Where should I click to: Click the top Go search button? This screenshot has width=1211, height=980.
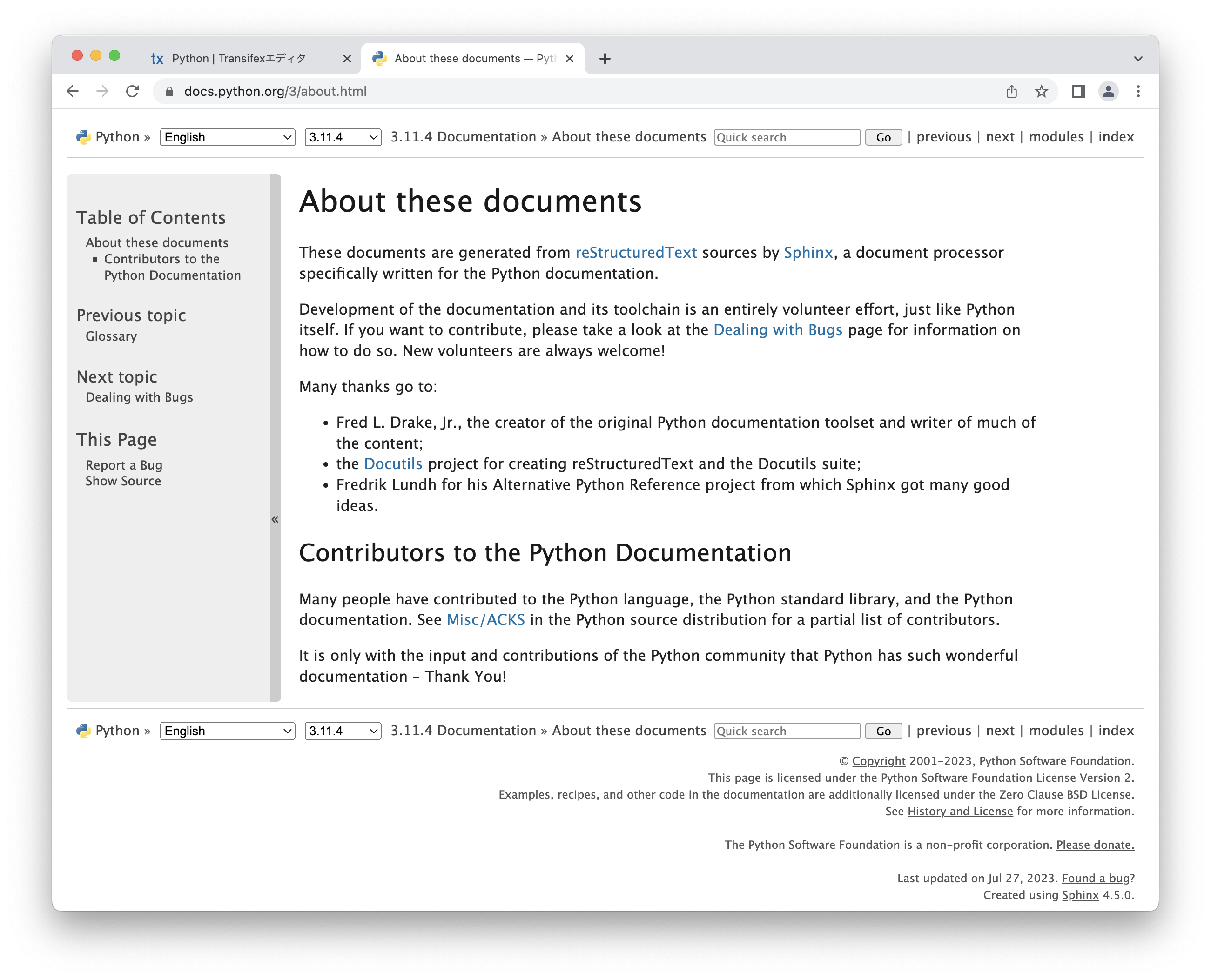point(883,137)
